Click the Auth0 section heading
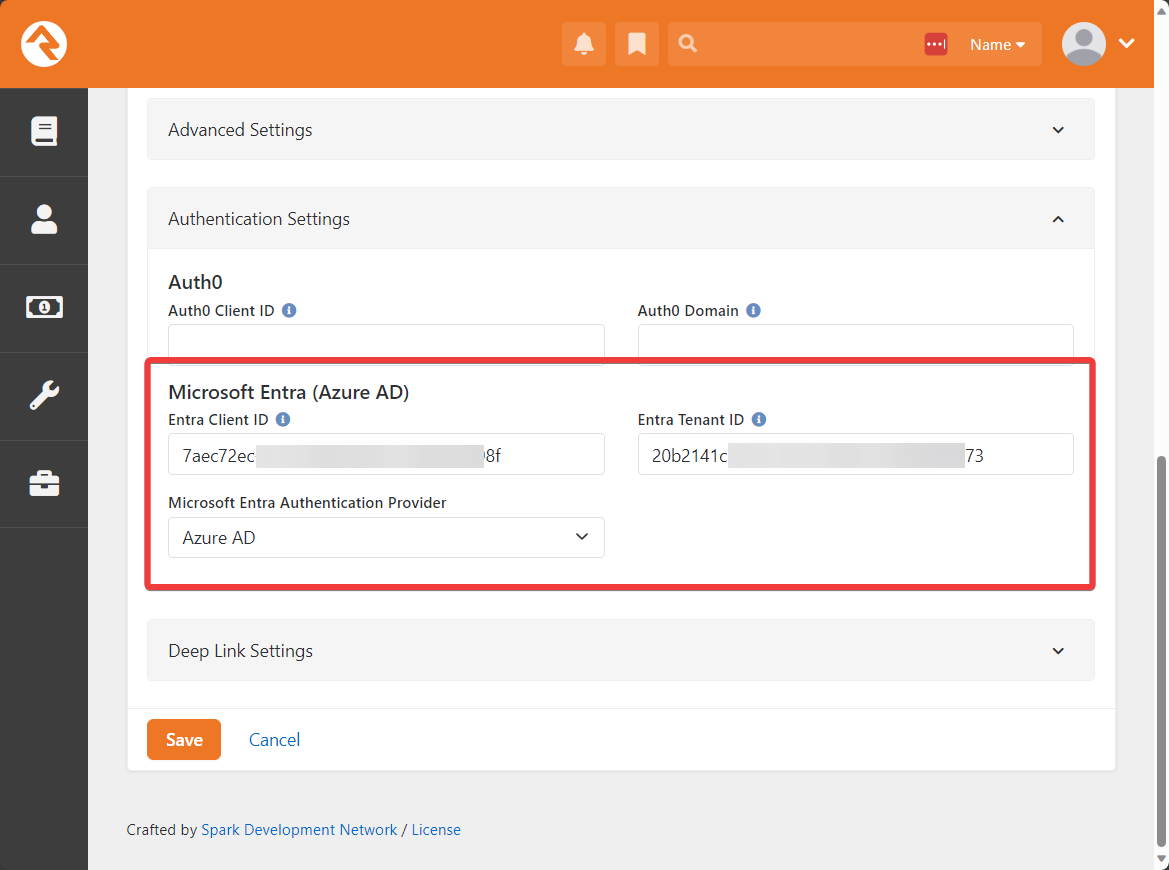 [195, 282]
